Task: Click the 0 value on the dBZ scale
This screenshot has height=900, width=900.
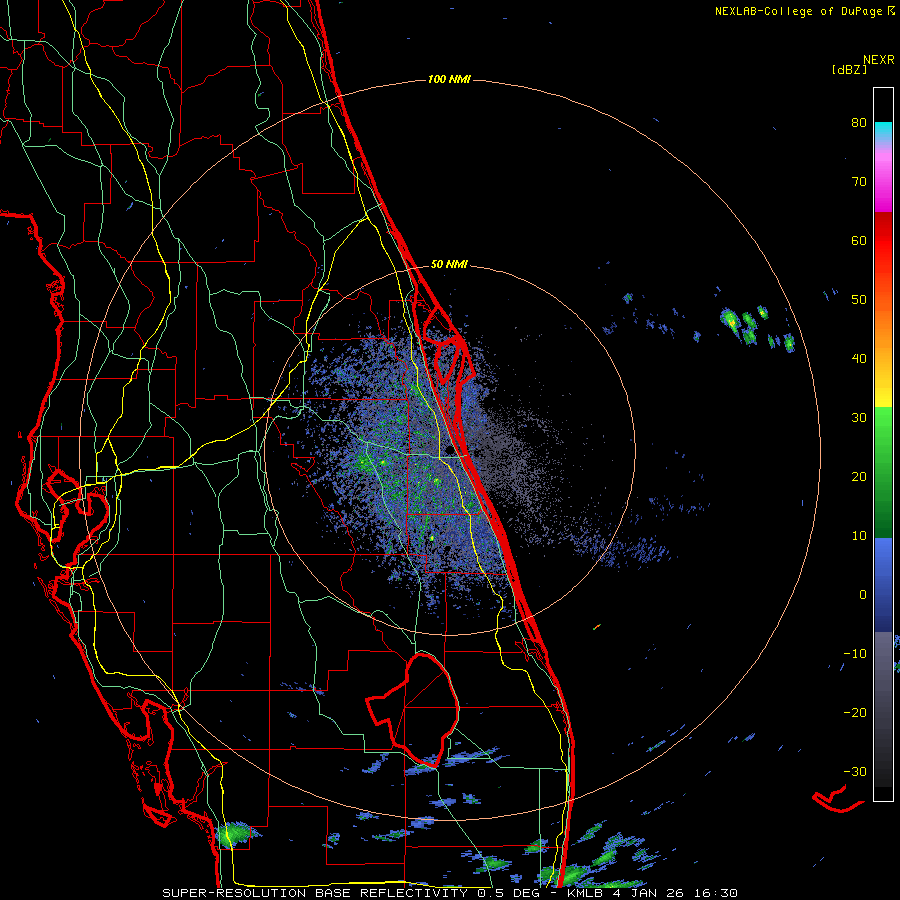Action: 863,595
